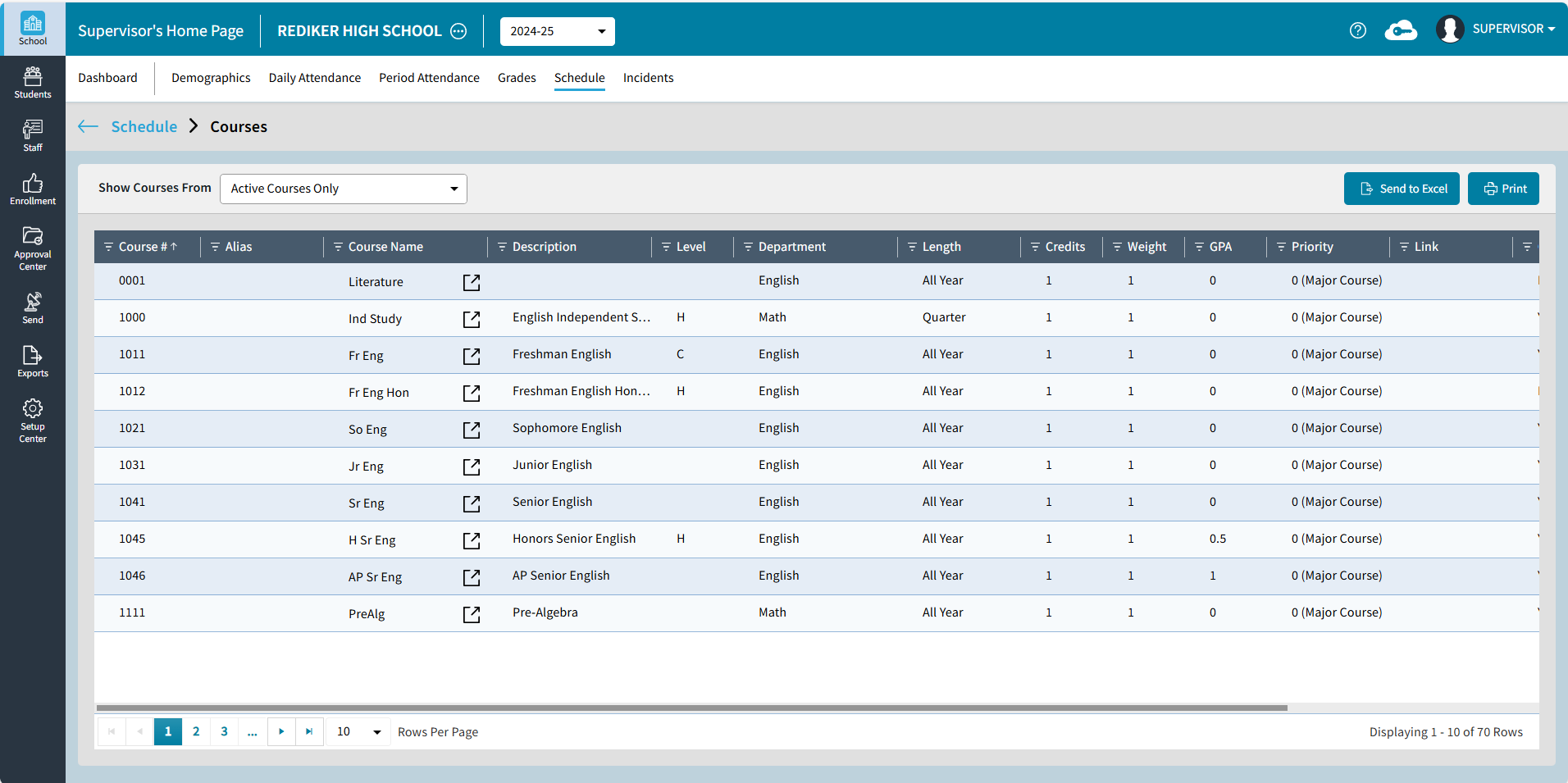Go to the Dashboard tab

coord(107,78)
